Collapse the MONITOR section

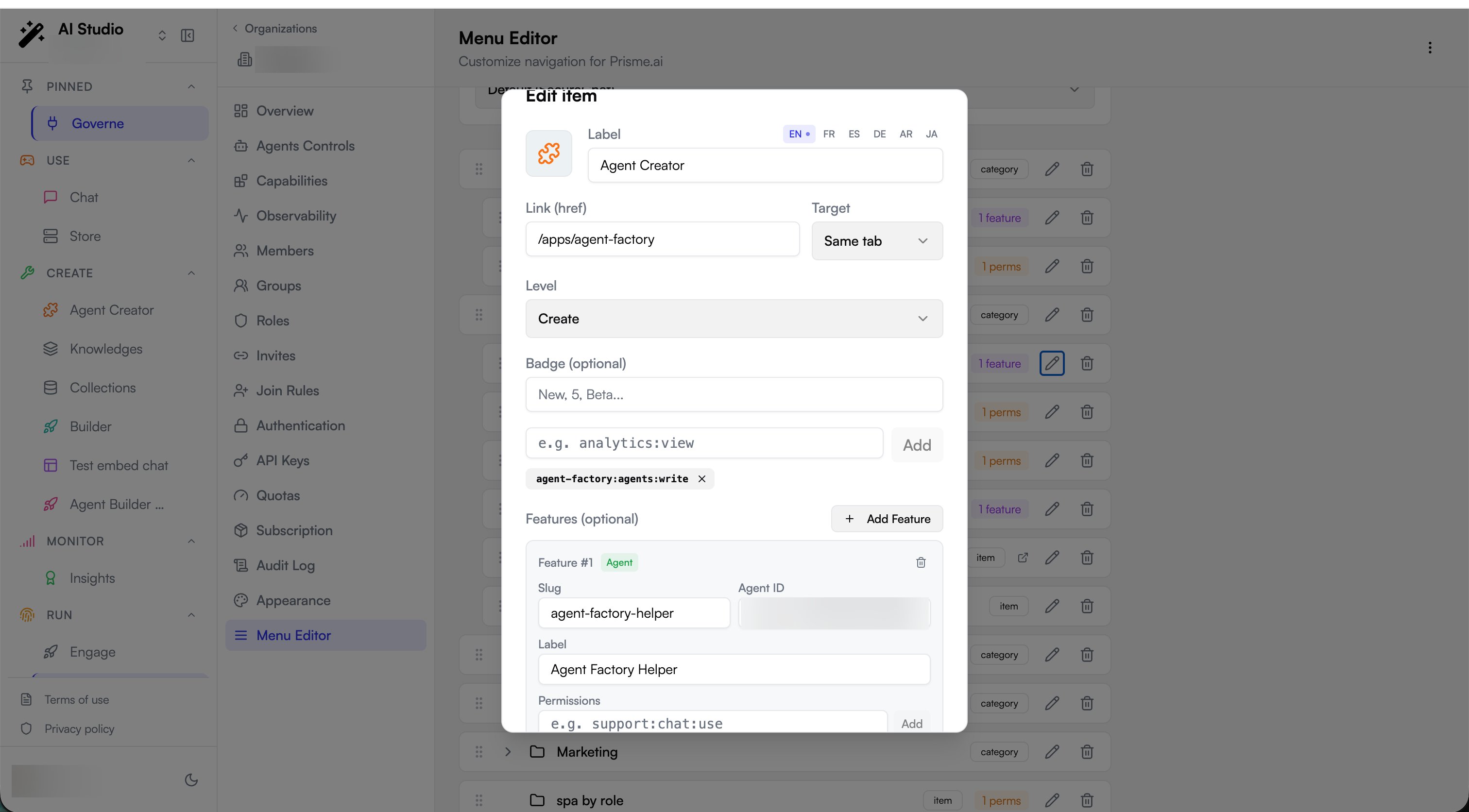coord(191,541)
